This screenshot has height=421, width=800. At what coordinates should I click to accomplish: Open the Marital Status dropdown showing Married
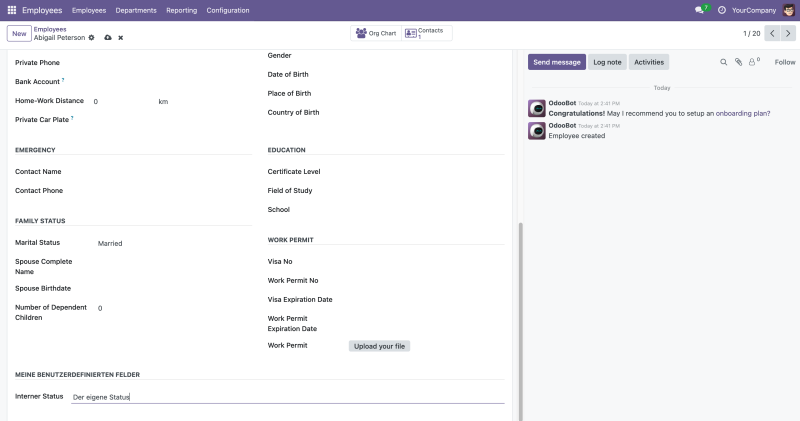[173, 243]
